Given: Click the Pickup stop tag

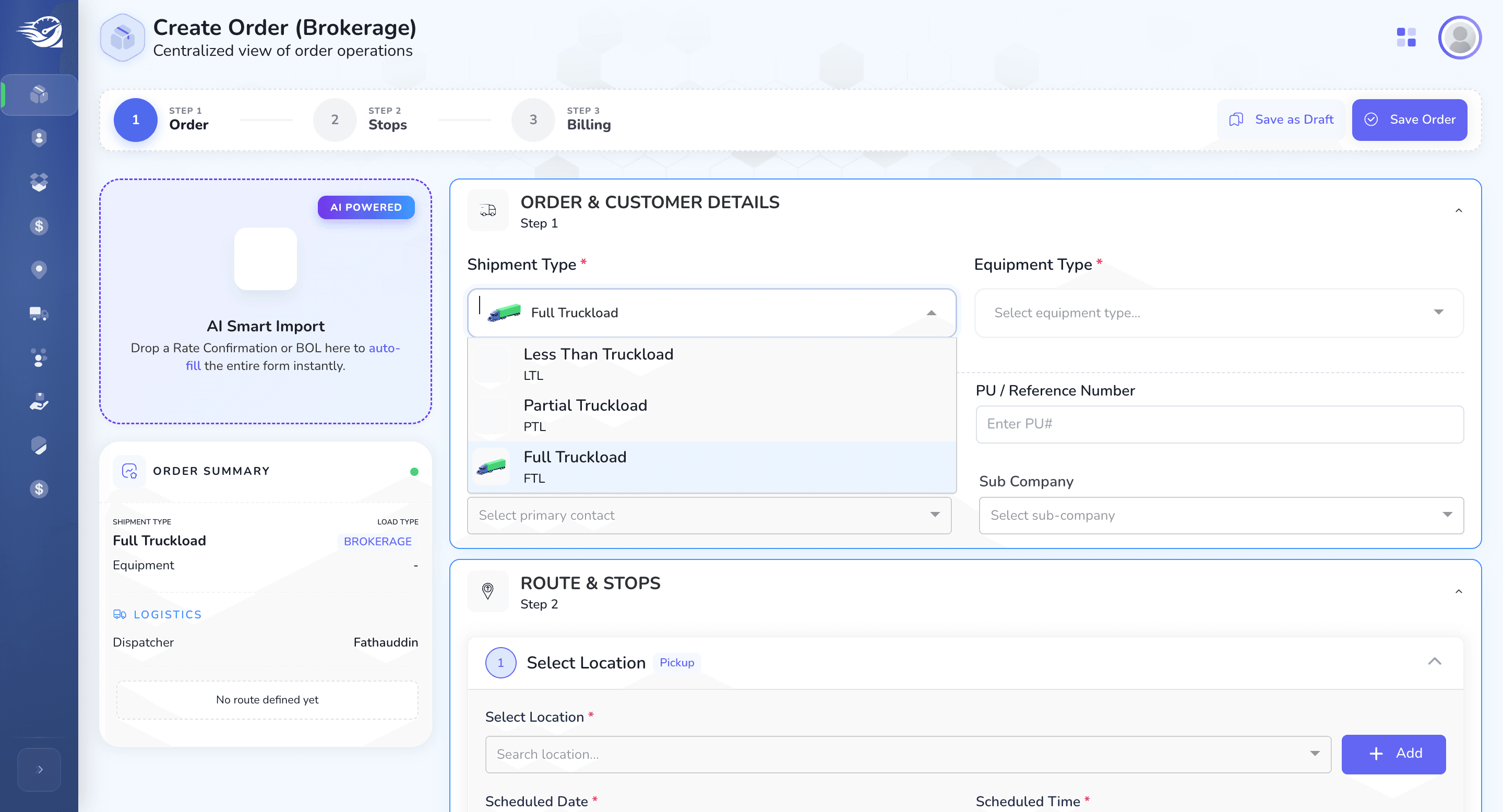Looking at the screenshot, I should coord(677,662).
